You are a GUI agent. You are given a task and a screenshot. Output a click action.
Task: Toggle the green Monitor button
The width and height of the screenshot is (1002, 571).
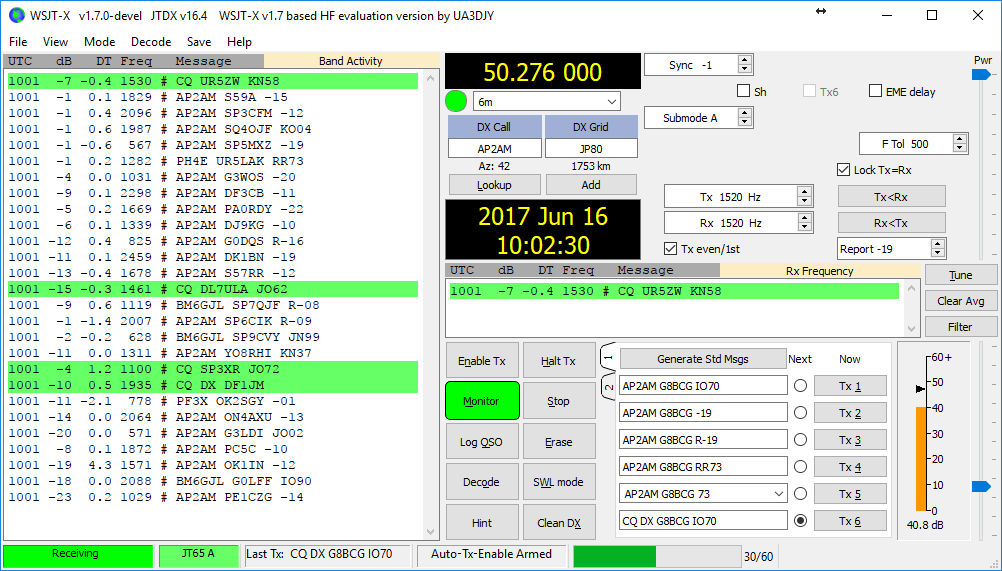tap(482, 401)
